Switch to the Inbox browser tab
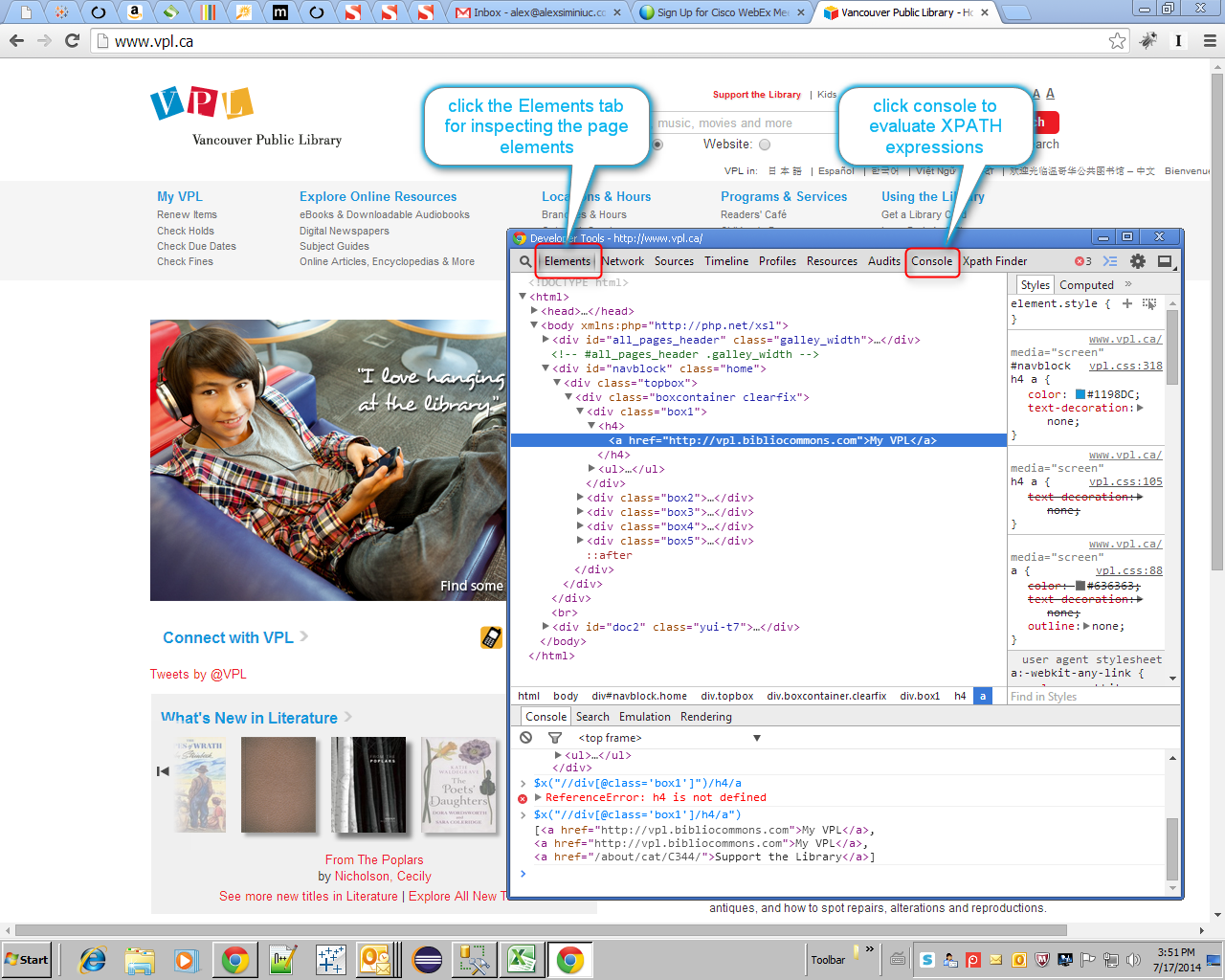Screen dimensions: 1225x980 pos(539,12)
